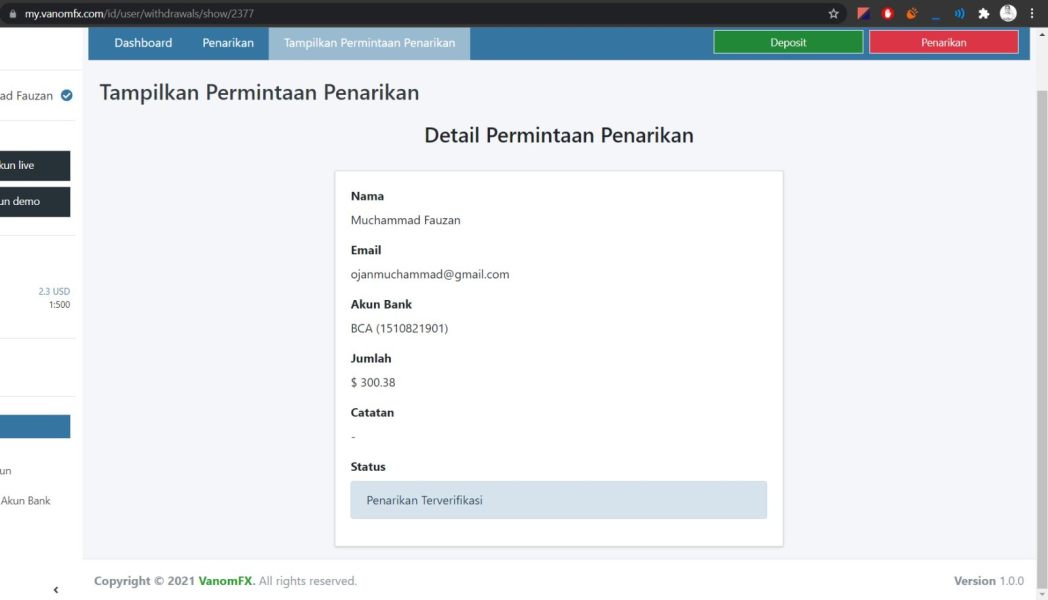Click the Nama field label
1048x600 pixels.
tap(367, 196)
